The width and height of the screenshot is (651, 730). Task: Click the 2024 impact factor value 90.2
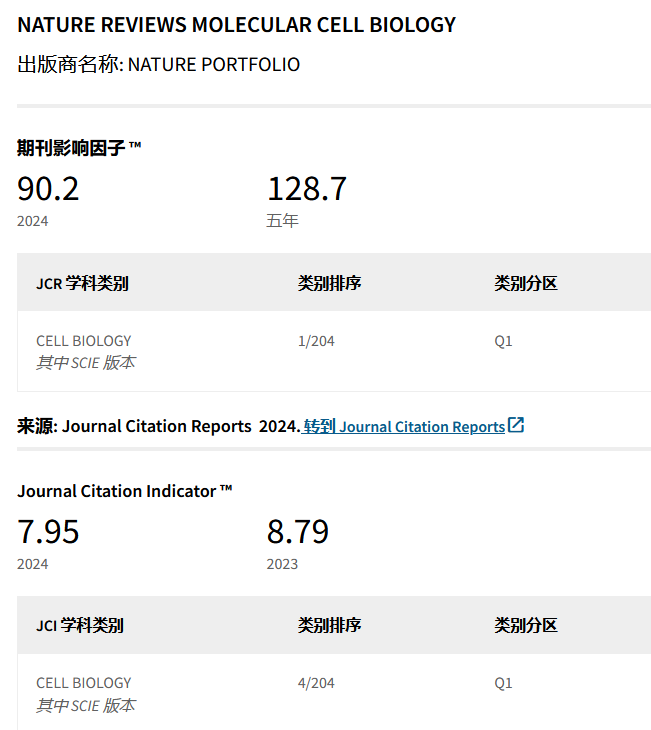click(x=48, y=188)
